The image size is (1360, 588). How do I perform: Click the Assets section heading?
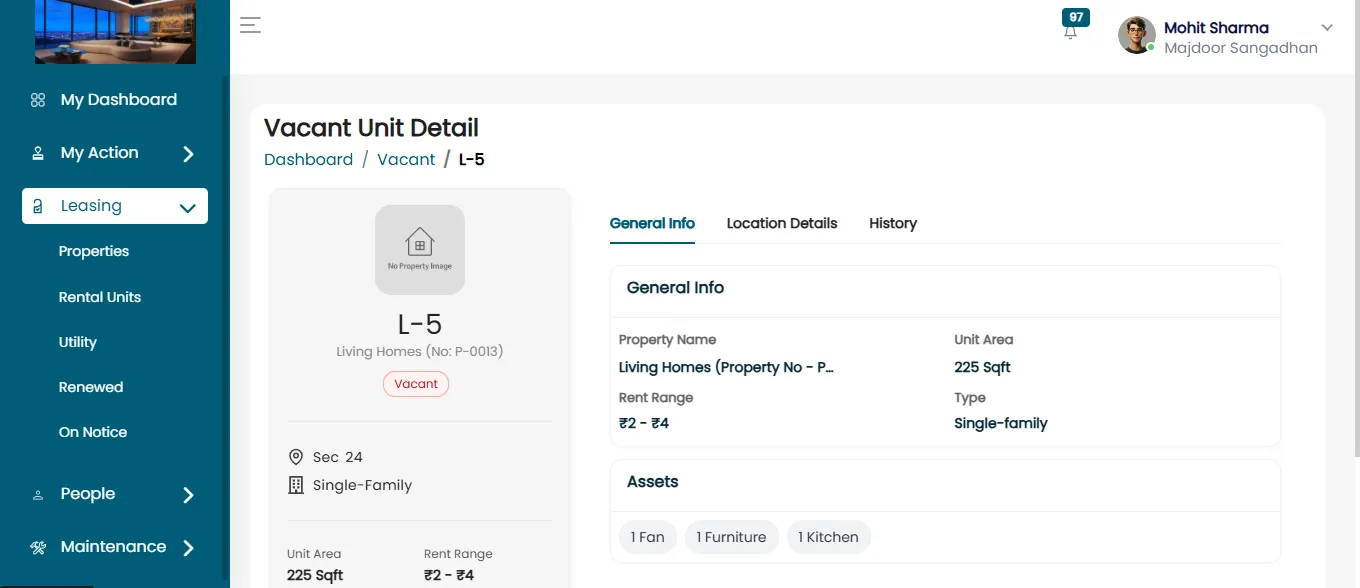(653, 482)
